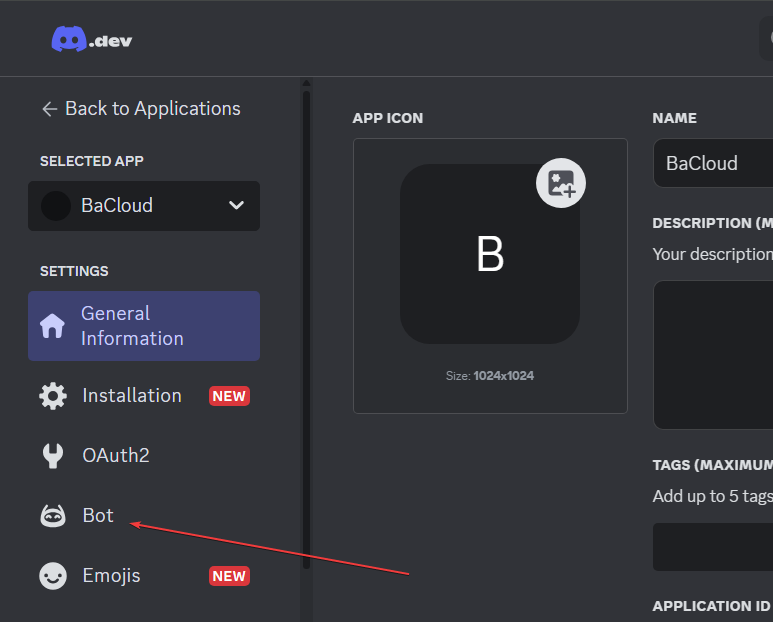Click the Bot robot face icon

click(x=53, y=516)
